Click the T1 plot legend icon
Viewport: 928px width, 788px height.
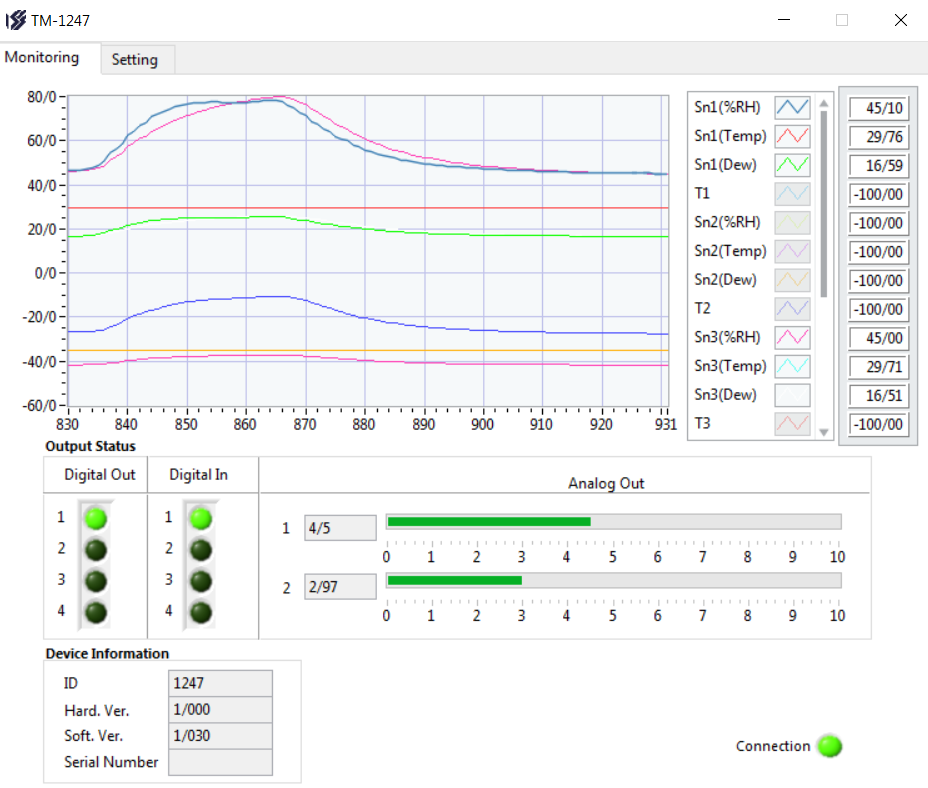[x=792, y=194]
